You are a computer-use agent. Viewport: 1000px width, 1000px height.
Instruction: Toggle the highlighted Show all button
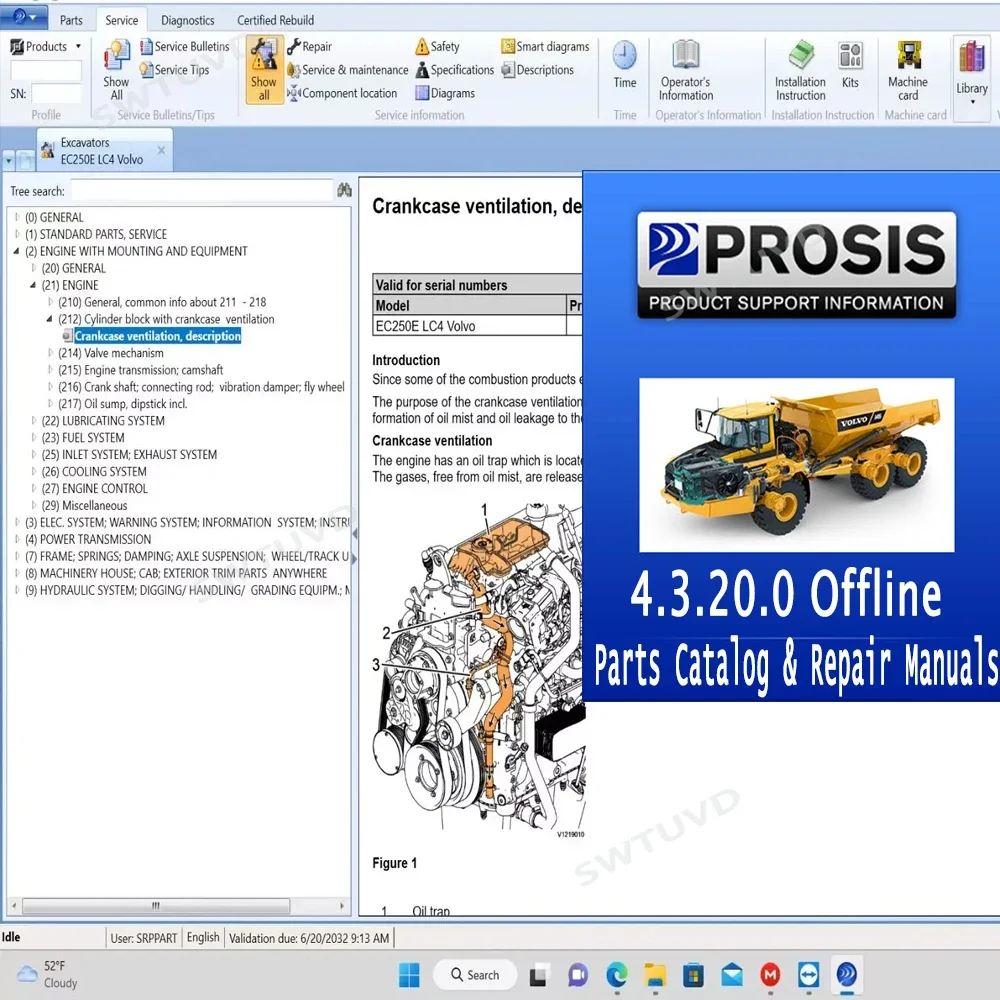pos(264,70)
